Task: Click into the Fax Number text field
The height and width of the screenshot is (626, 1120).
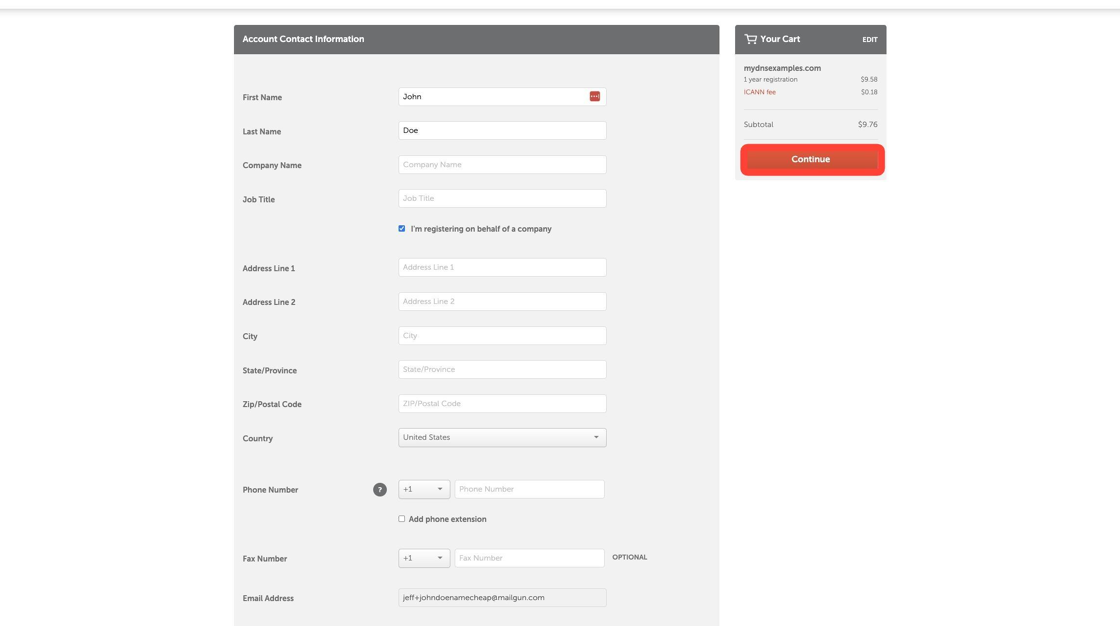Action: pyautogui.click(x=529, y=558)
